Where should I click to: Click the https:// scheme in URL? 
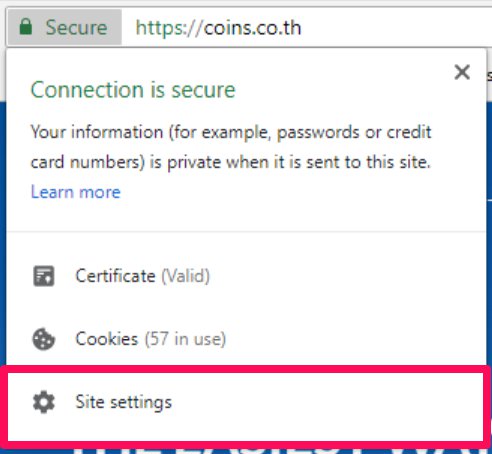pyautogui.click(x=169, y=28)
